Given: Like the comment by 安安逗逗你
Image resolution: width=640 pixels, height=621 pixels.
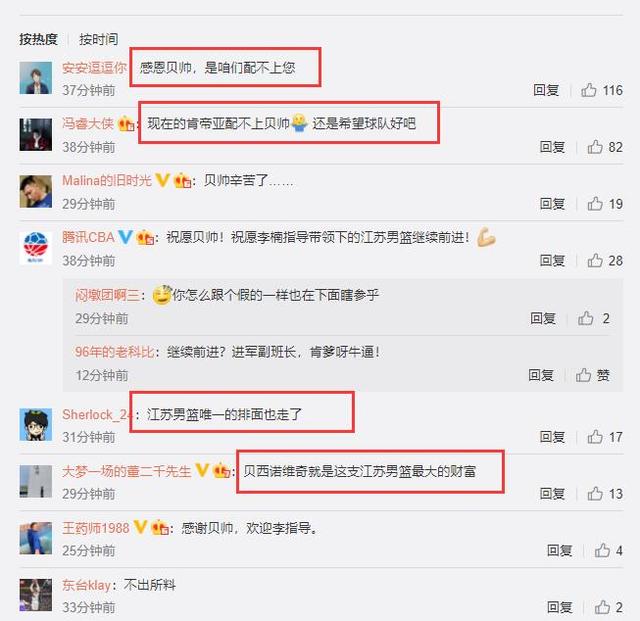Looking at the screenshot, I should [589, 90].
